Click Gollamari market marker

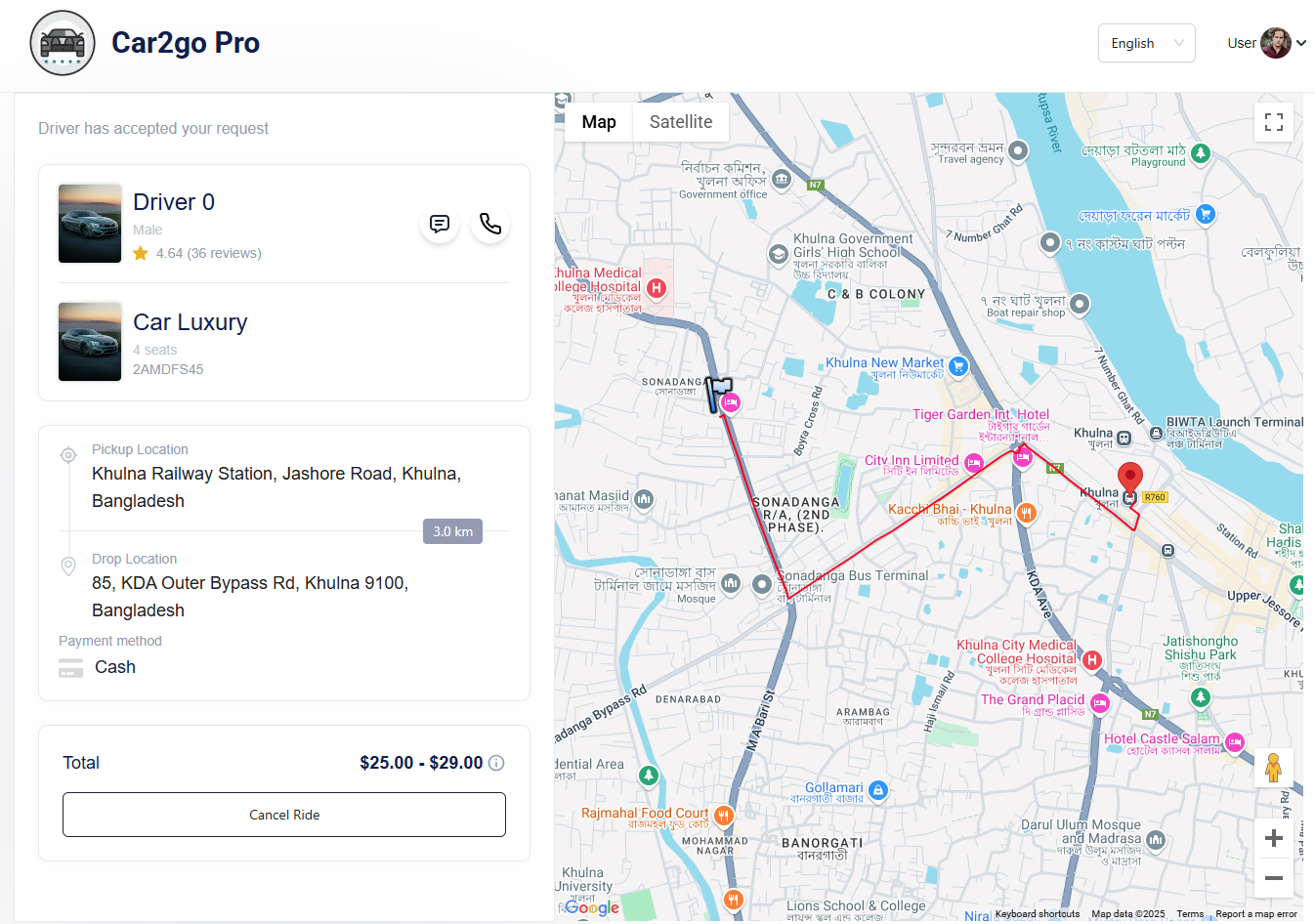point(878,790)
